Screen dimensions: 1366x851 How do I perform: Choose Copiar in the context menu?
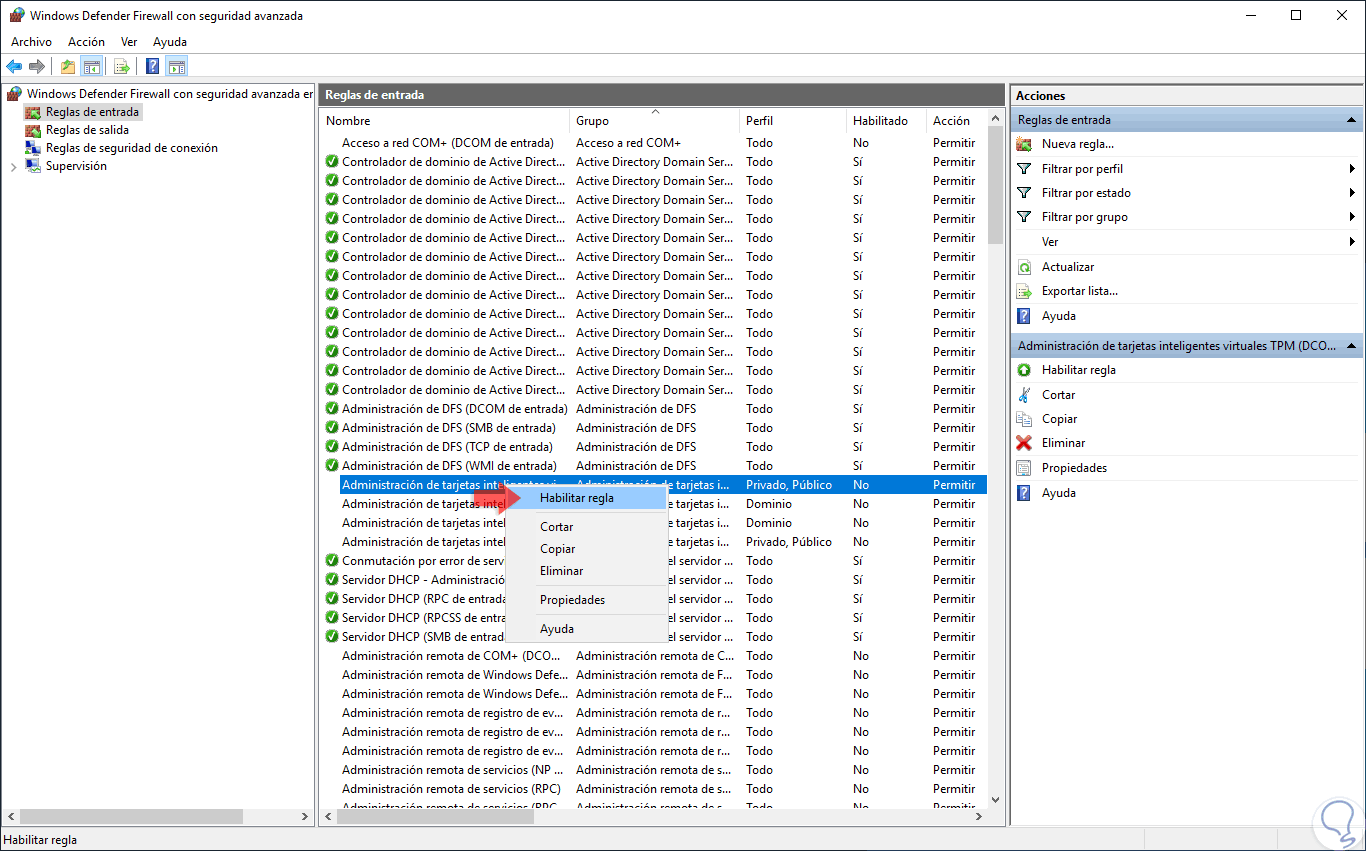click(x=586, y=549)
